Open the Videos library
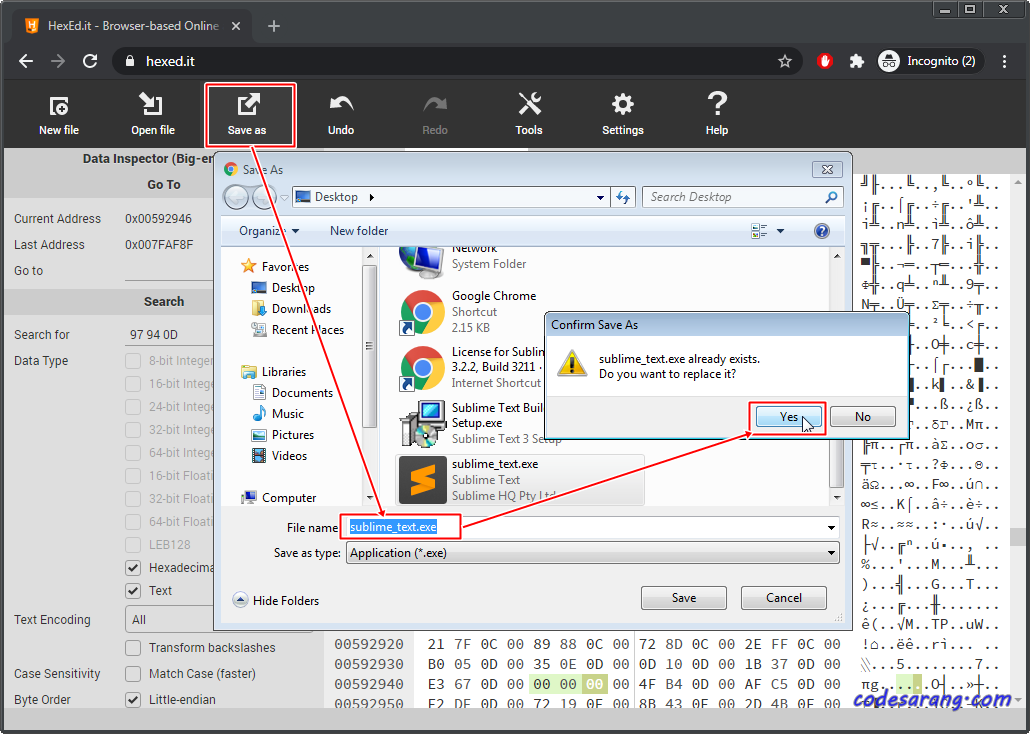The width and height of the screenshot is (1030, 734). [x=280, y=456]
